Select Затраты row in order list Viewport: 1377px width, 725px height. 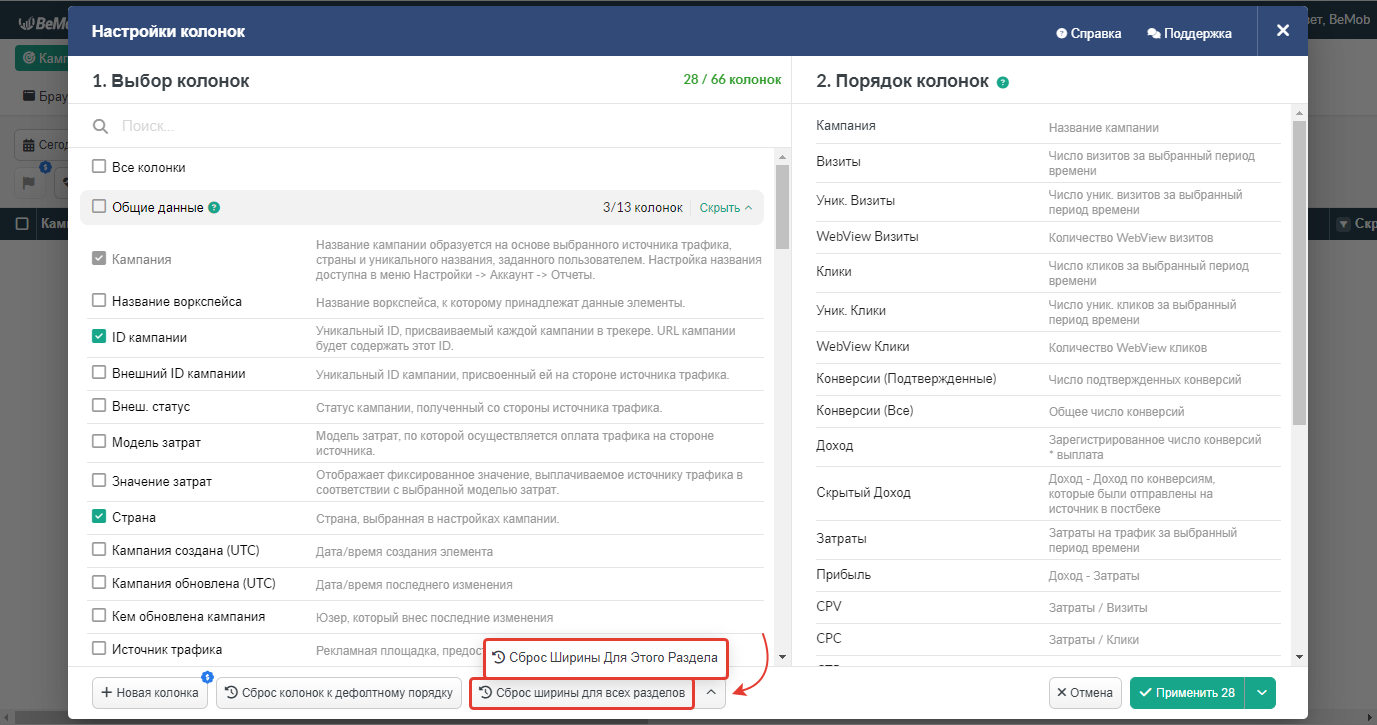(x=1048, y=539)
